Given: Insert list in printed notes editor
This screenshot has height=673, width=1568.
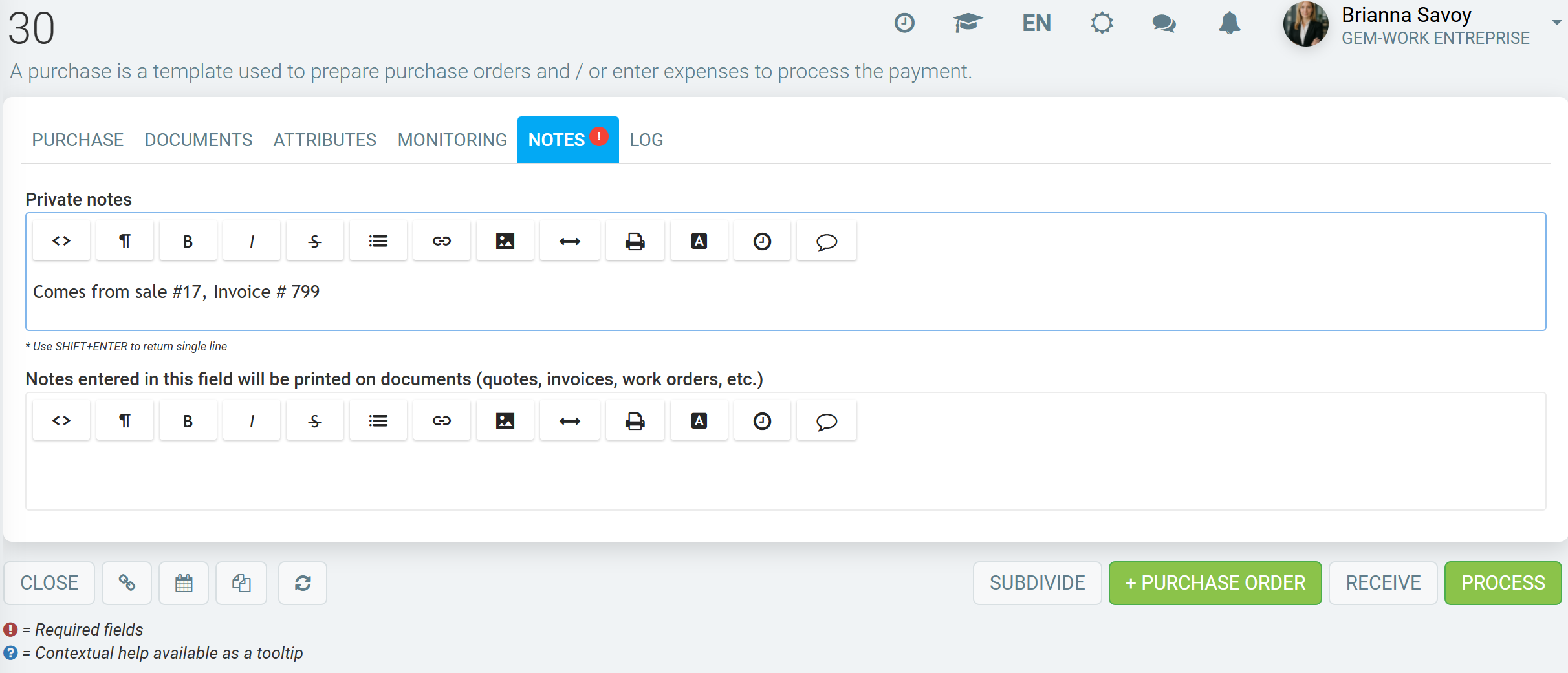Looking at the screenshot, I should [x=378, y=421].
